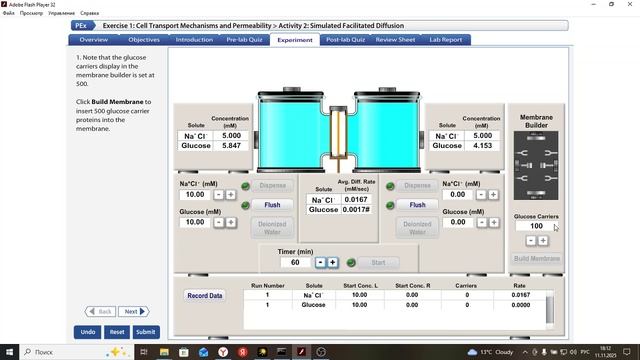The image size is (640, 360).
Task: Click left Glucose value field 10.00
Action: click(195, 222)
